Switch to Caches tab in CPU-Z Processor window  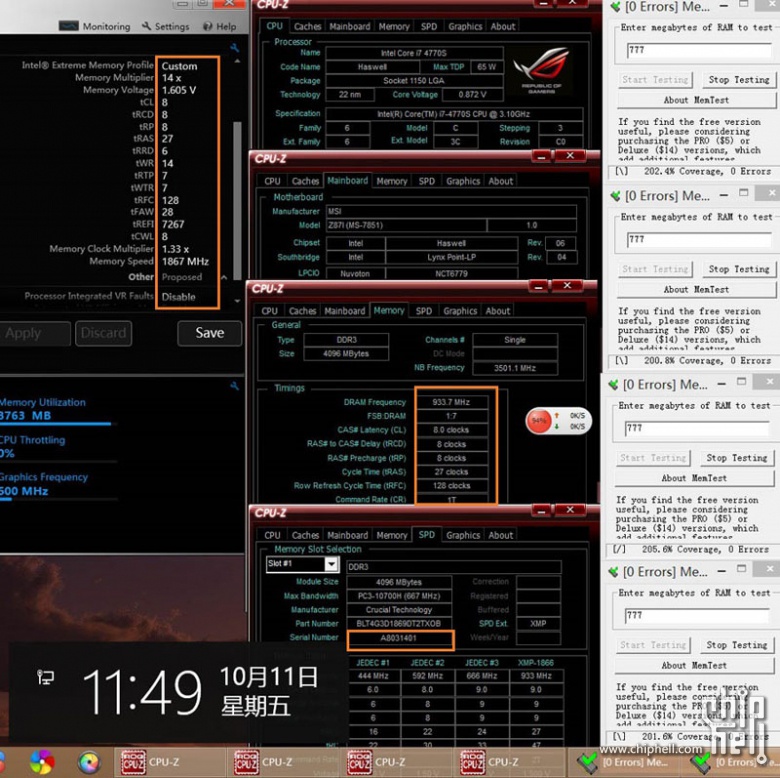tap(307, 26)
